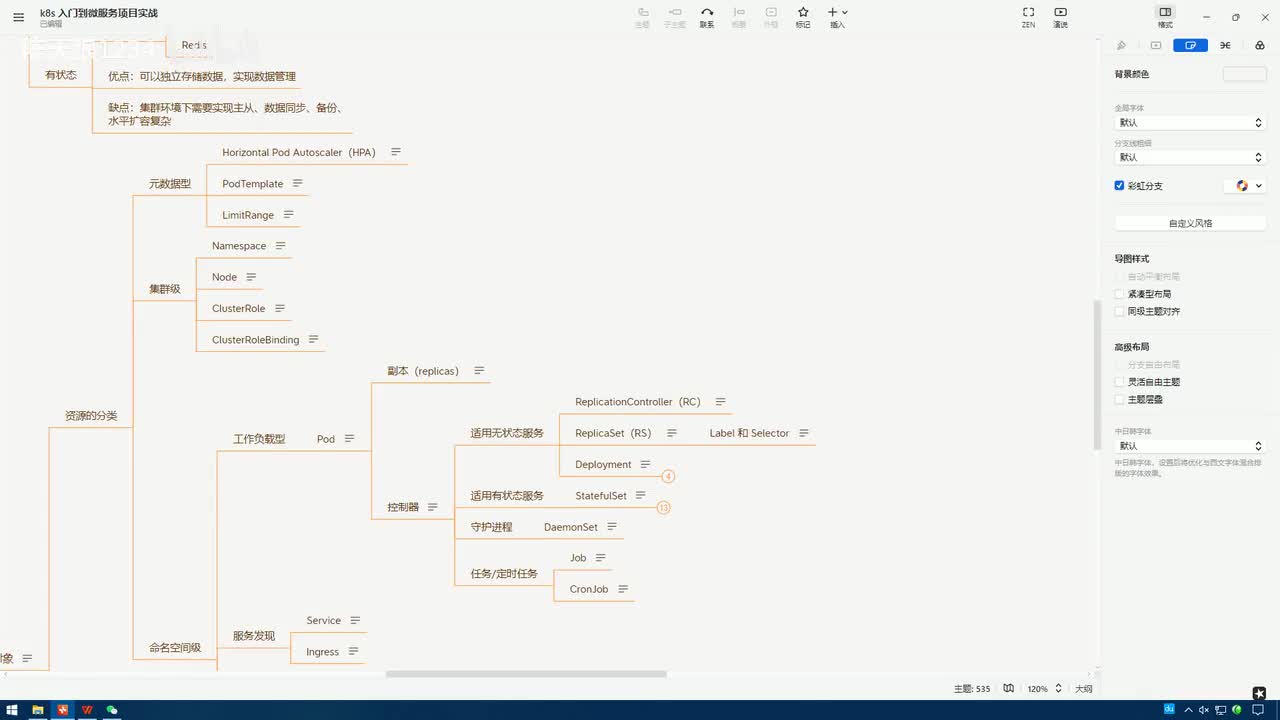This screenshot has height=720, width=1280.
Task: Open the map overview icon in status bar
Action: point(1009,688)
